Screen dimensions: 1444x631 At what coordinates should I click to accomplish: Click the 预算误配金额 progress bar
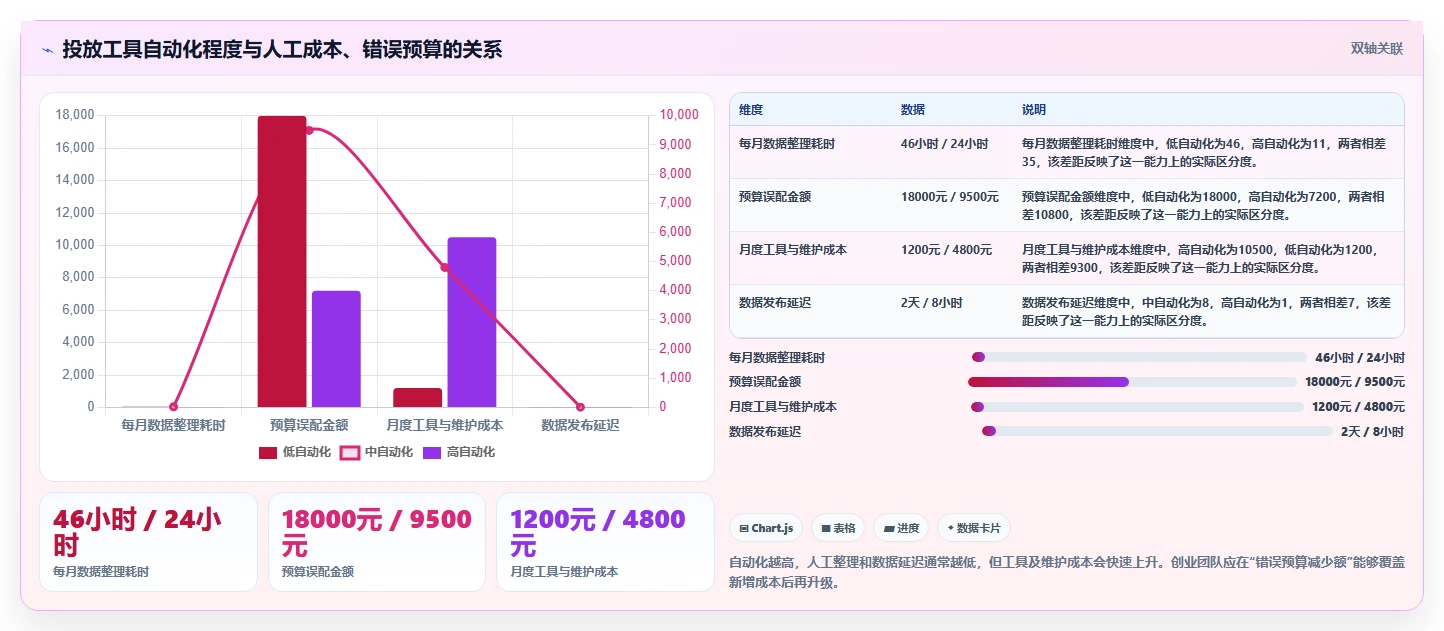coord(1132,382)
